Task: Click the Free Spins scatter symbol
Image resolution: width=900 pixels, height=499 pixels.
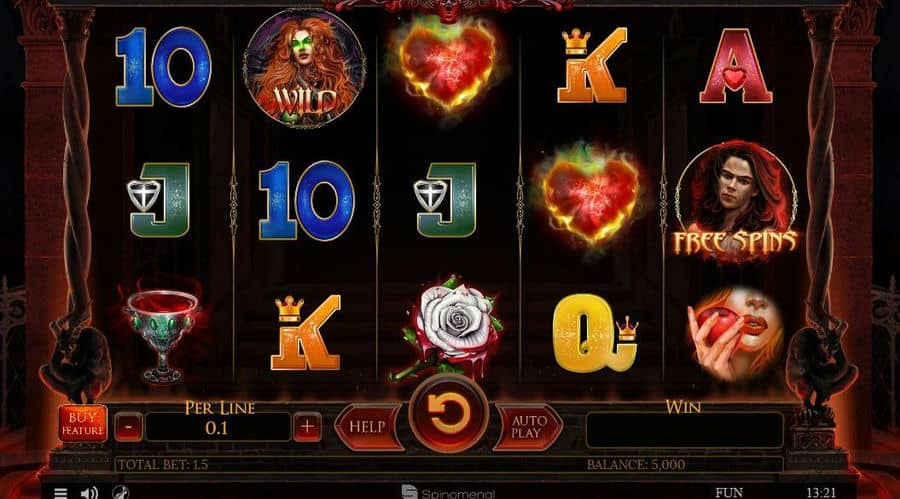Action: coord(736,202)
